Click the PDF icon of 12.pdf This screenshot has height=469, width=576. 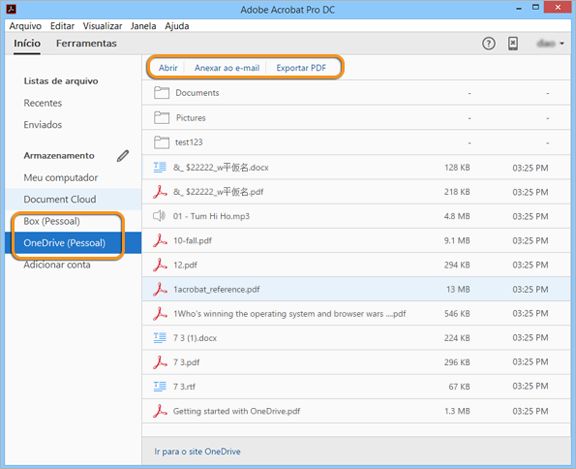[160, 265]
